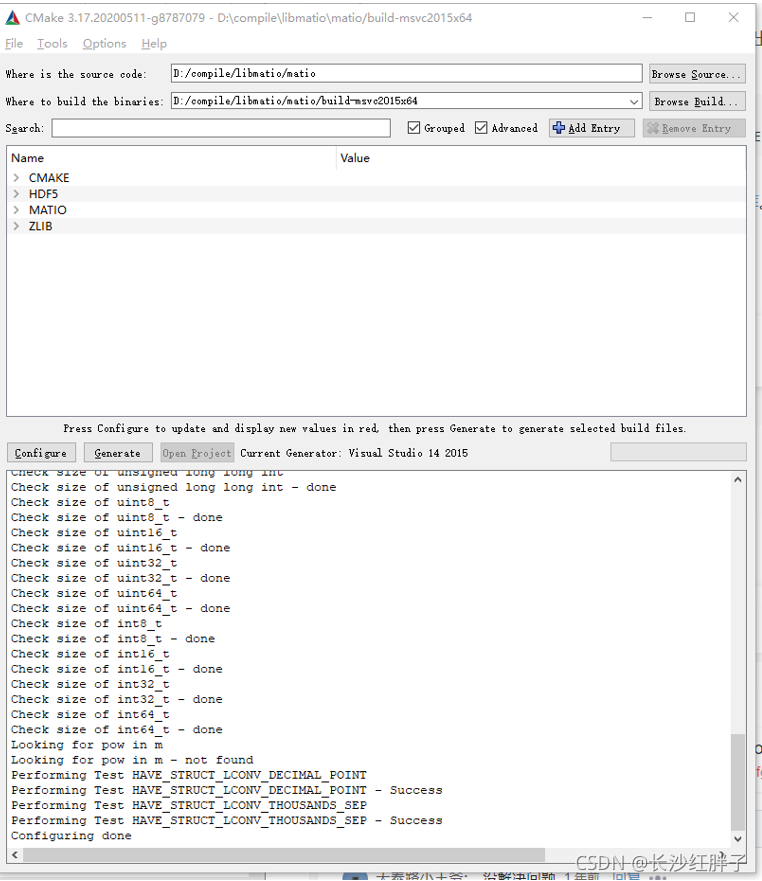Screen dimensions: 762x881
Task: Click 'Where is the source code:' label
Action: 76,74
